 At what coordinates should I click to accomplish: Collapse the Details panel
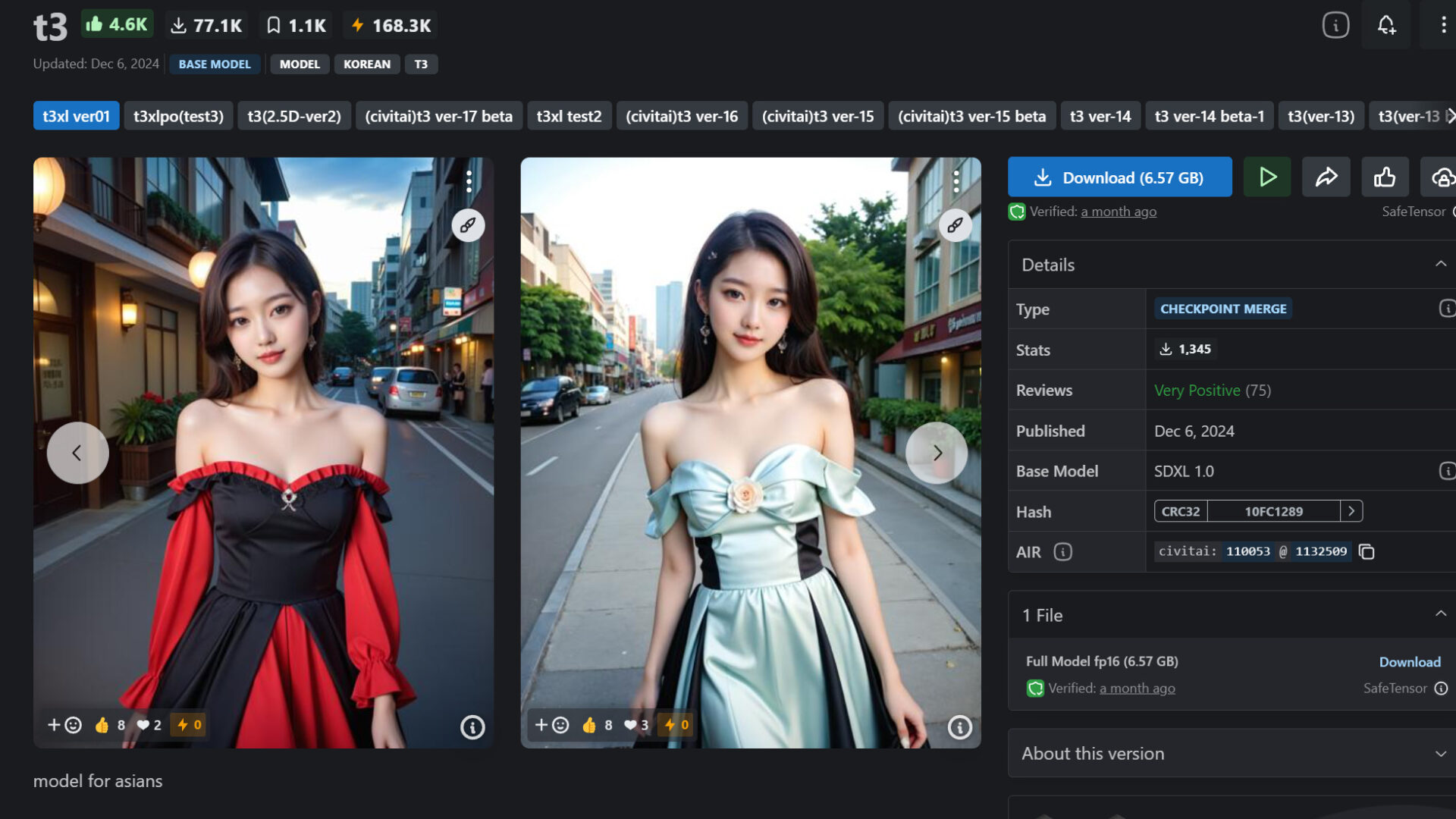pyautogui.click(x=1440, y=265)
